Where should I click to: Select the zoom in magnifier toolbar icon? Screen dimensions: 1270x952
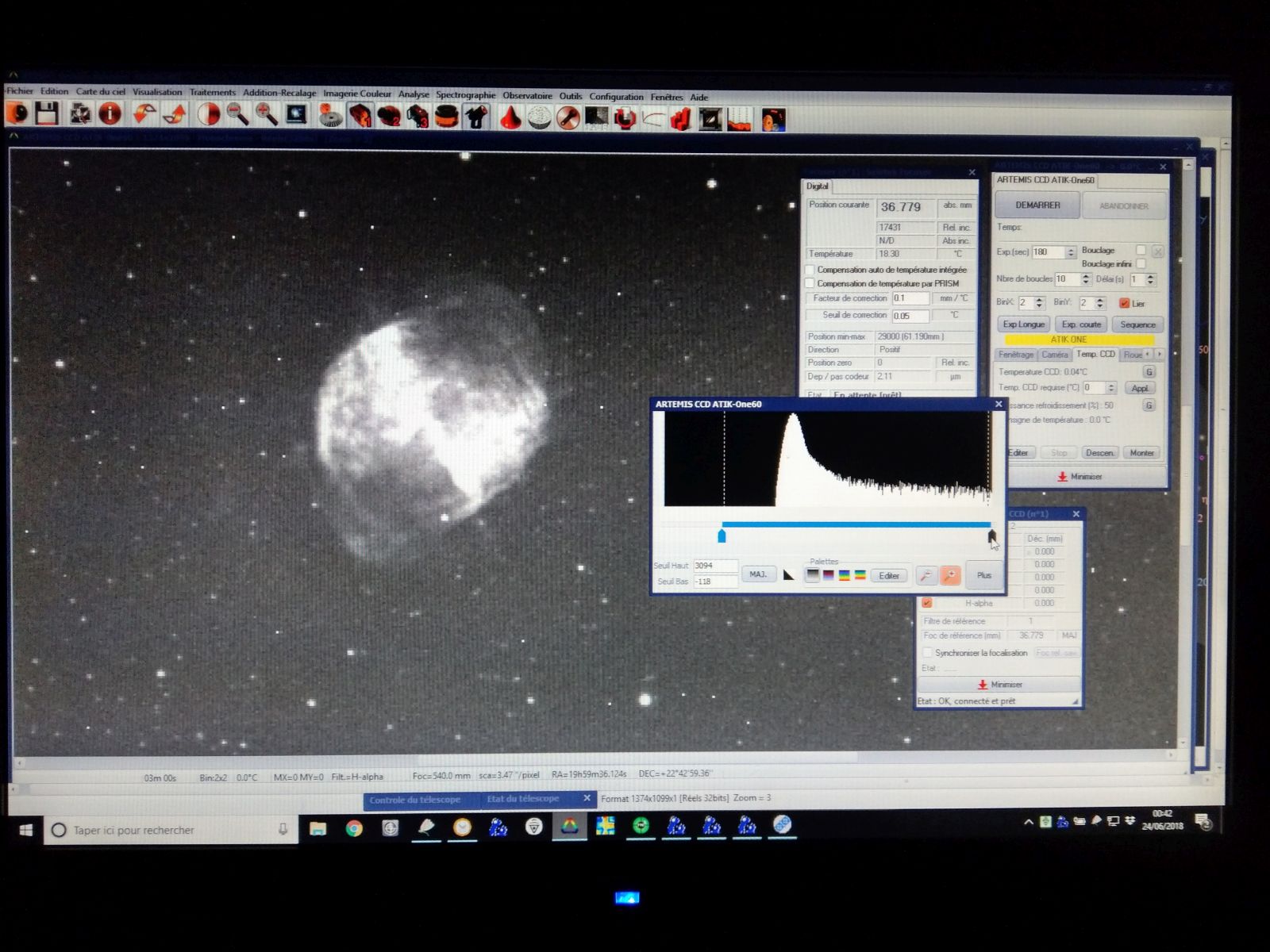coord(266,115)
